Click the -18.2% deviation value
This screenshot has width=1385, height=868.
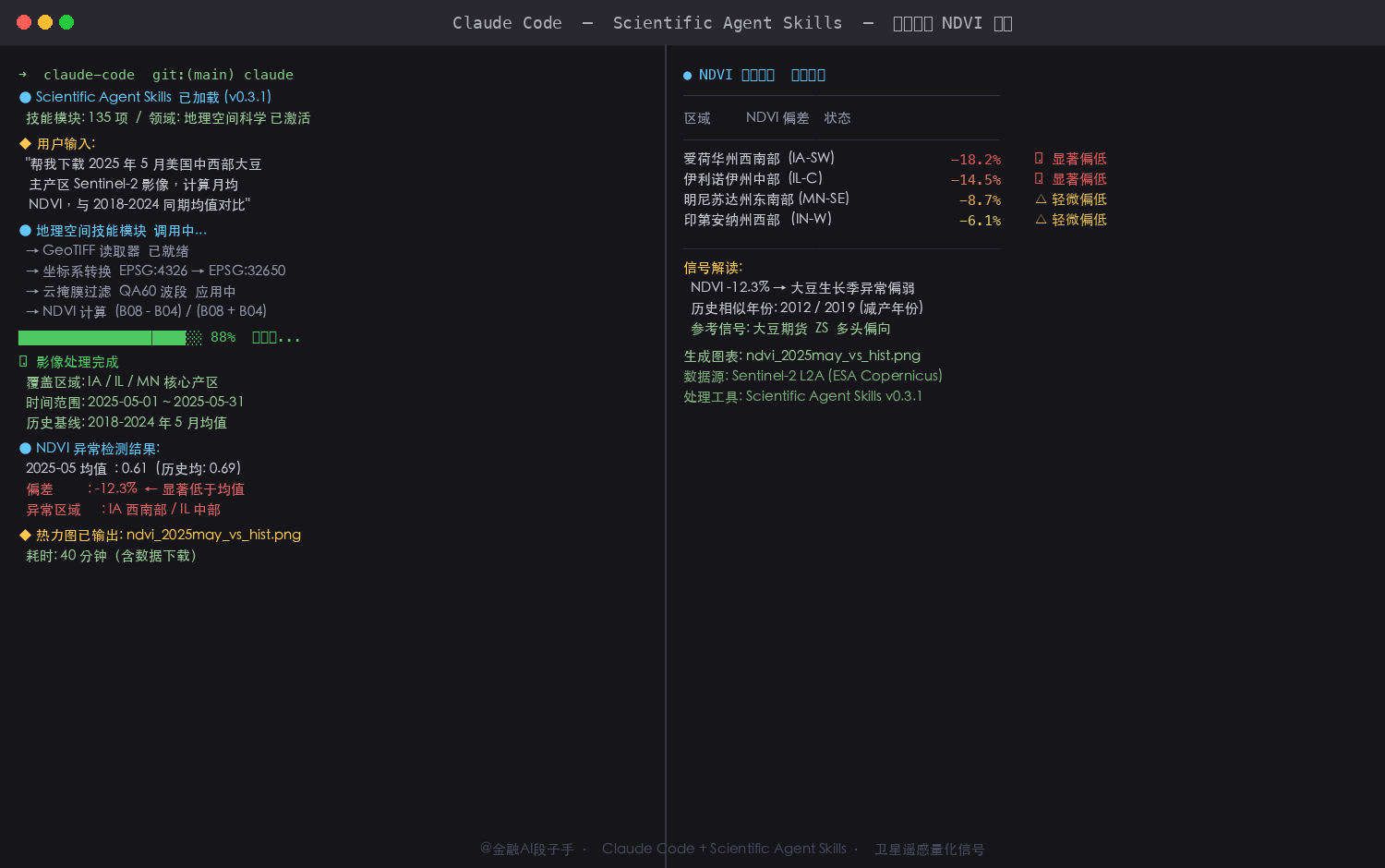(976, 159)
